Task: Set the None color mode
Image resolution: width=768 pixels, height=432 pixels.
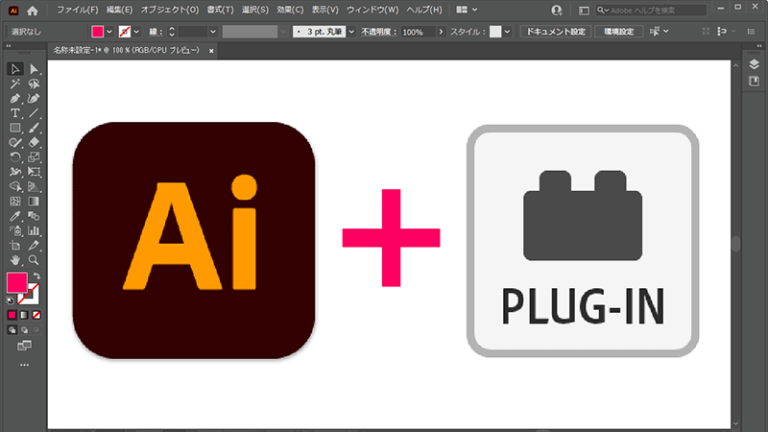Action: tap(37, 312)
